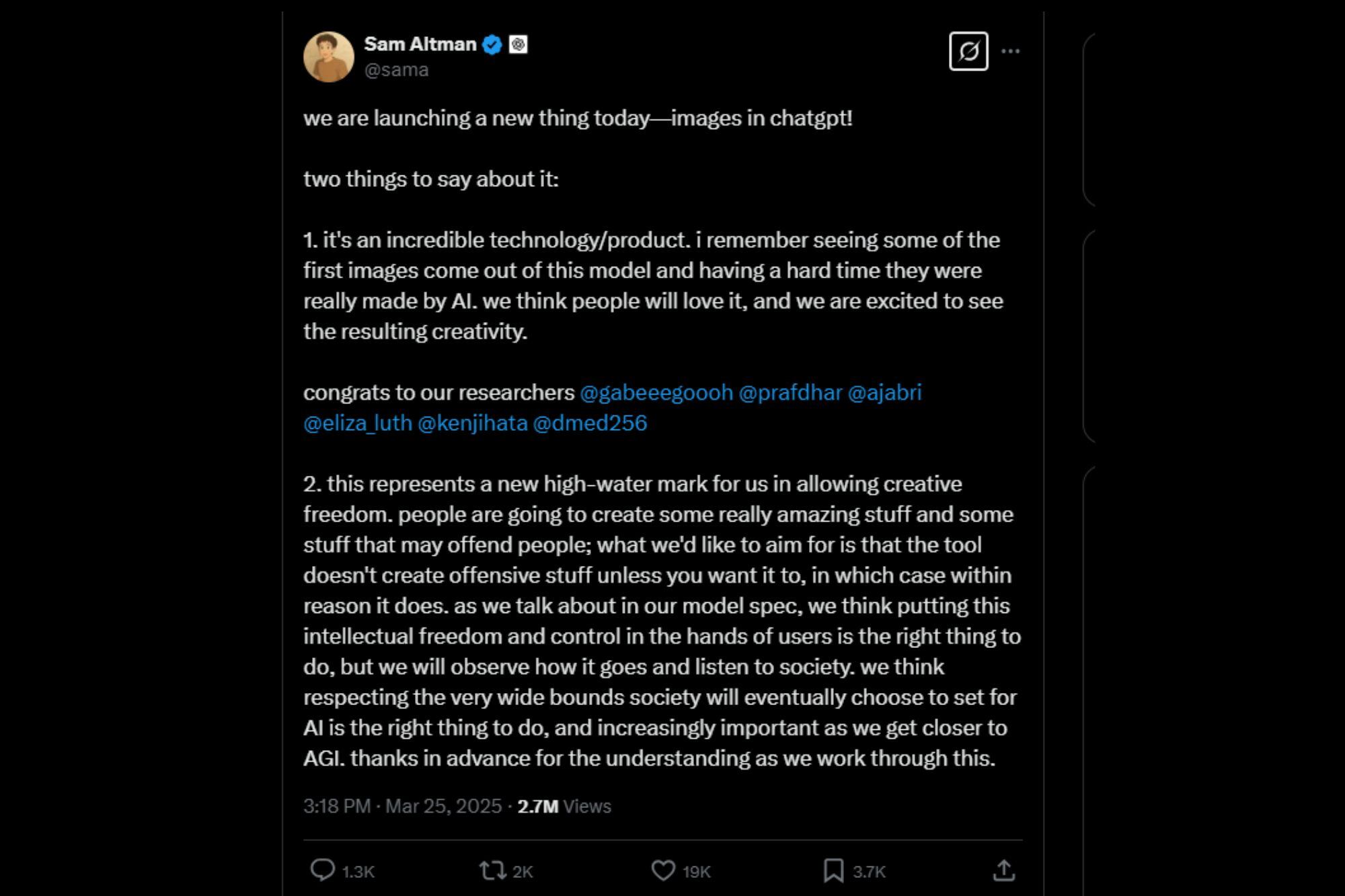Open Sam Altman's profile picture

pyautogui.click(x=329, y=57)
